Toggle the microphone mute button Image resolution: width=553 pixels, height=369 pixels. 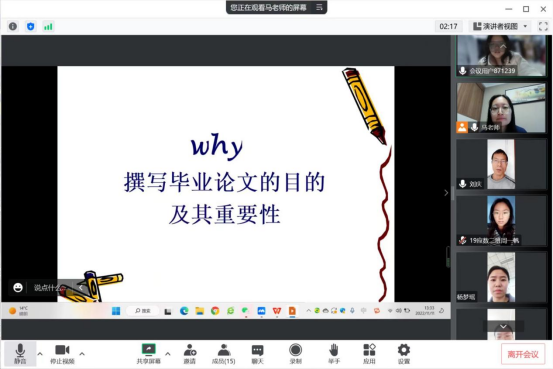tap(20, 354)
